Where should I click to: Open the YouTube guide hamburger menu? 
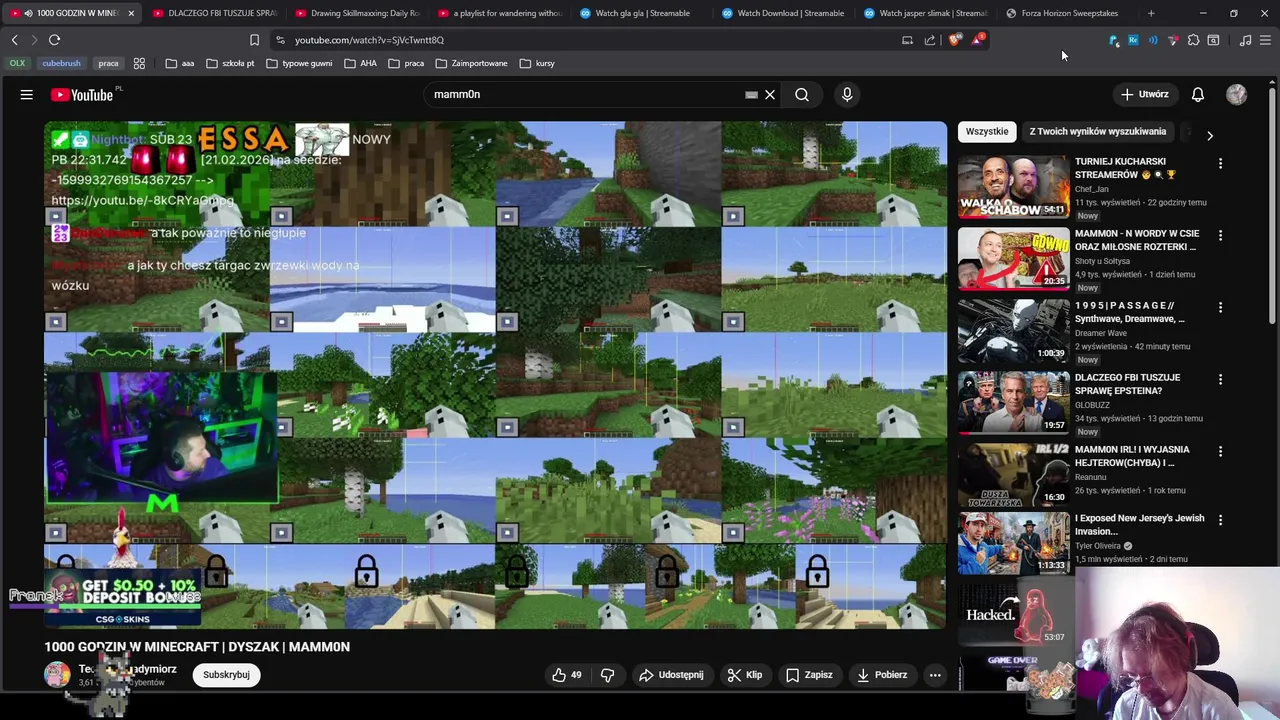pos(27,95)
